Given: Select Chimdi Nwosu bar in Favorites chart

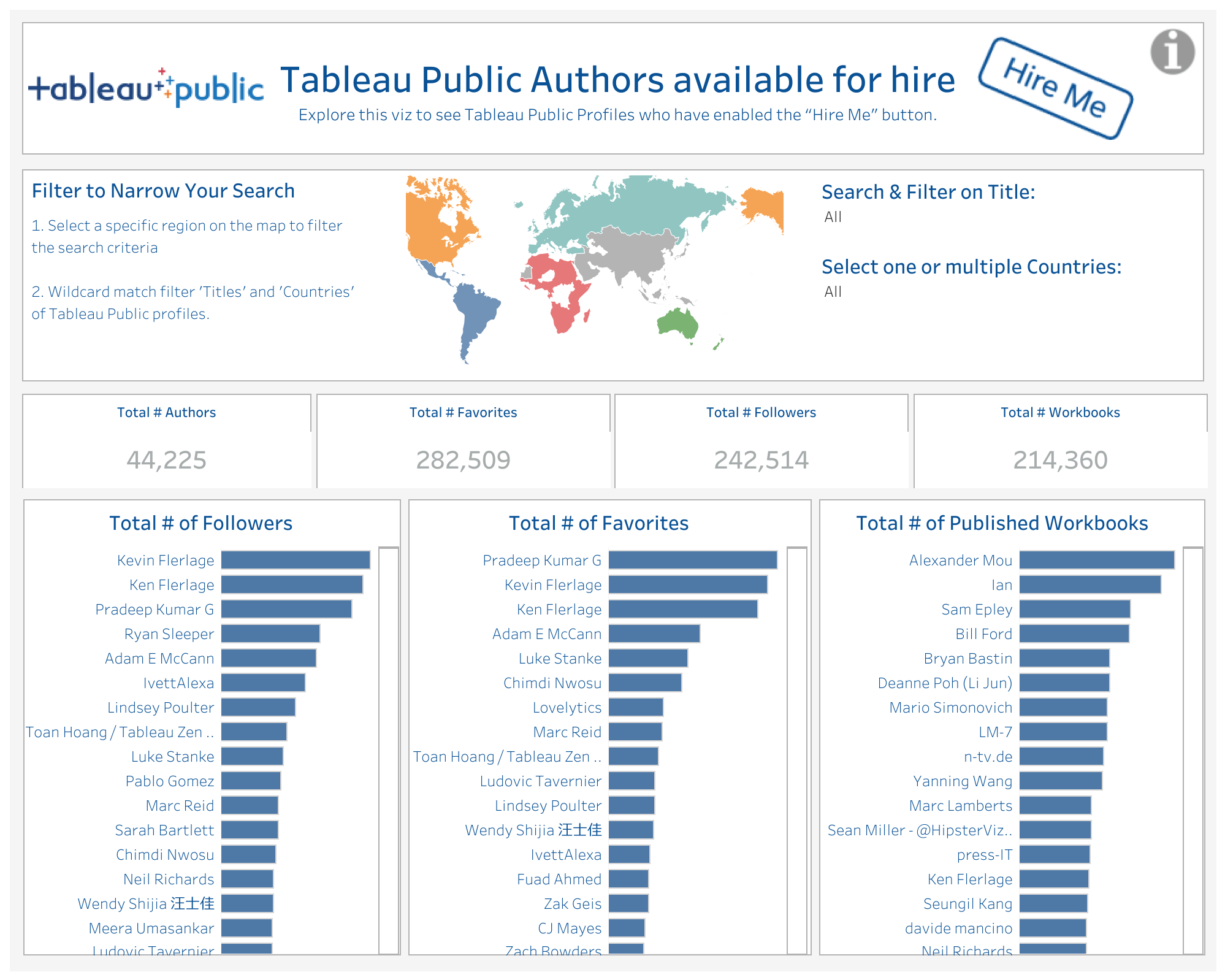Looking at the screenshot, I should click(645, 683).
